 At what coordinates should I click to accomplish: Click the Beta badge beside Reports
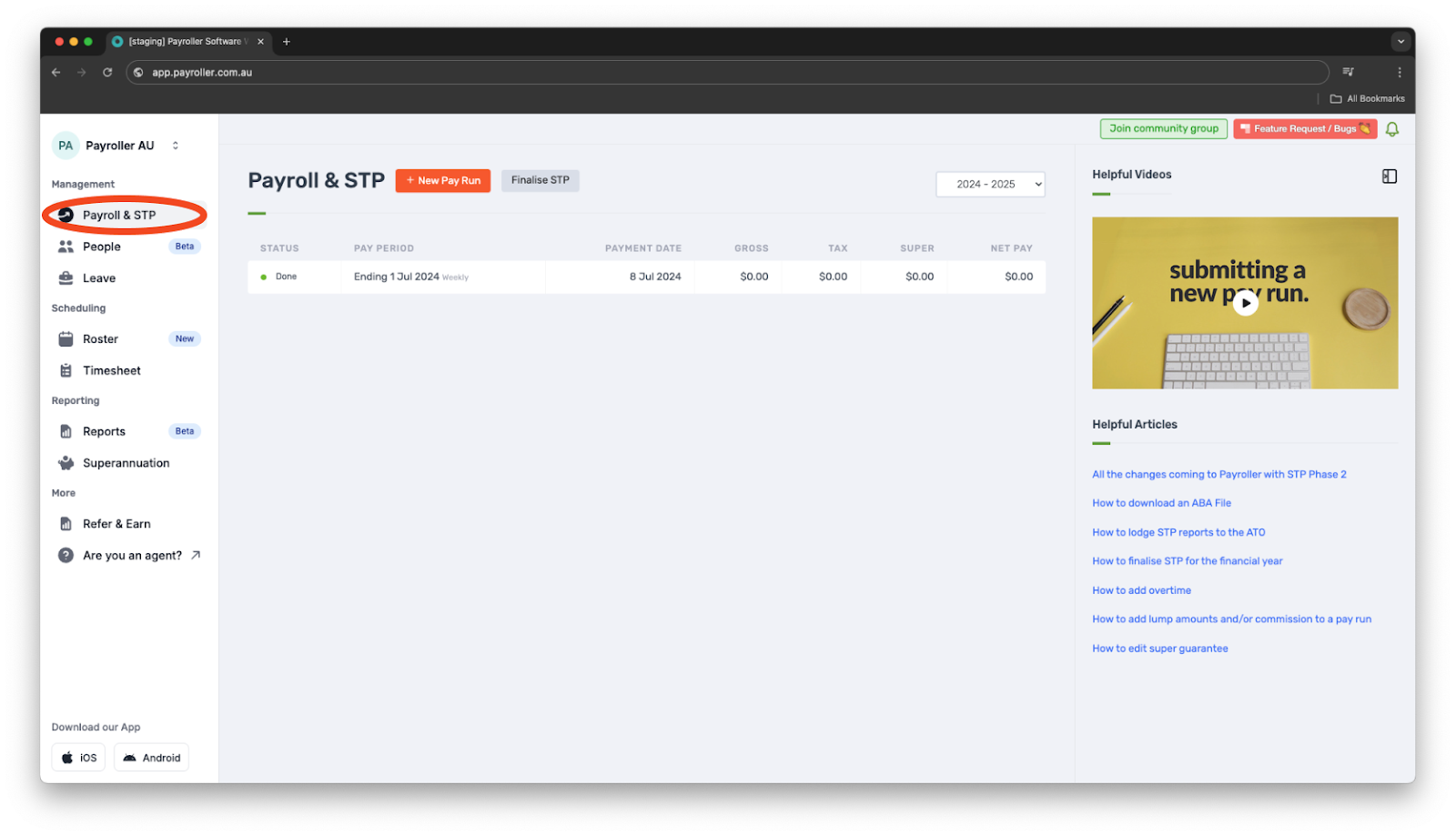pos(185,431)
